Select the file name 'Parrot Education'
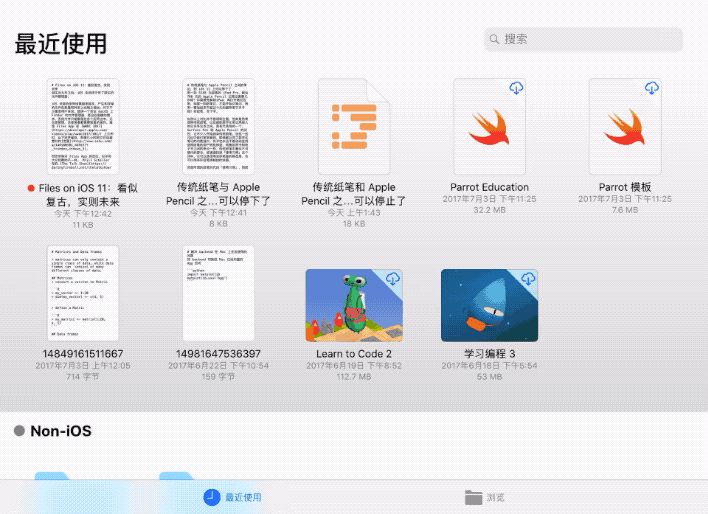Screen dimensions: 708x514 489,187
